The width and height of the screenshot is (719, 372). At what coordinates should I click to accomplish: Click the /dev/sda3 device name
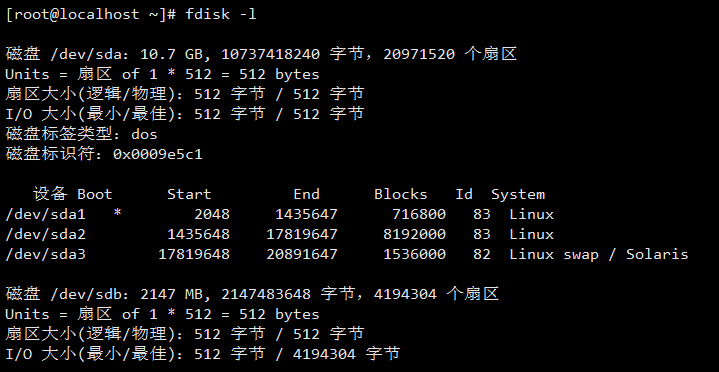[45, 254]
